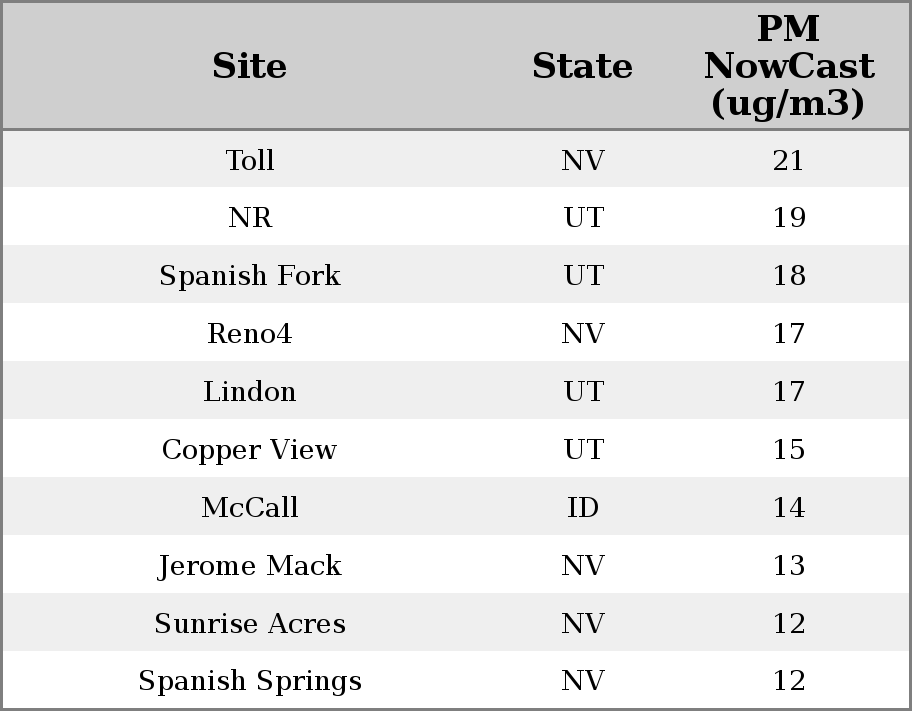The image size is (912, 711).
Task: Select the PM value 15 for Copper View
Action: (788, 450)
